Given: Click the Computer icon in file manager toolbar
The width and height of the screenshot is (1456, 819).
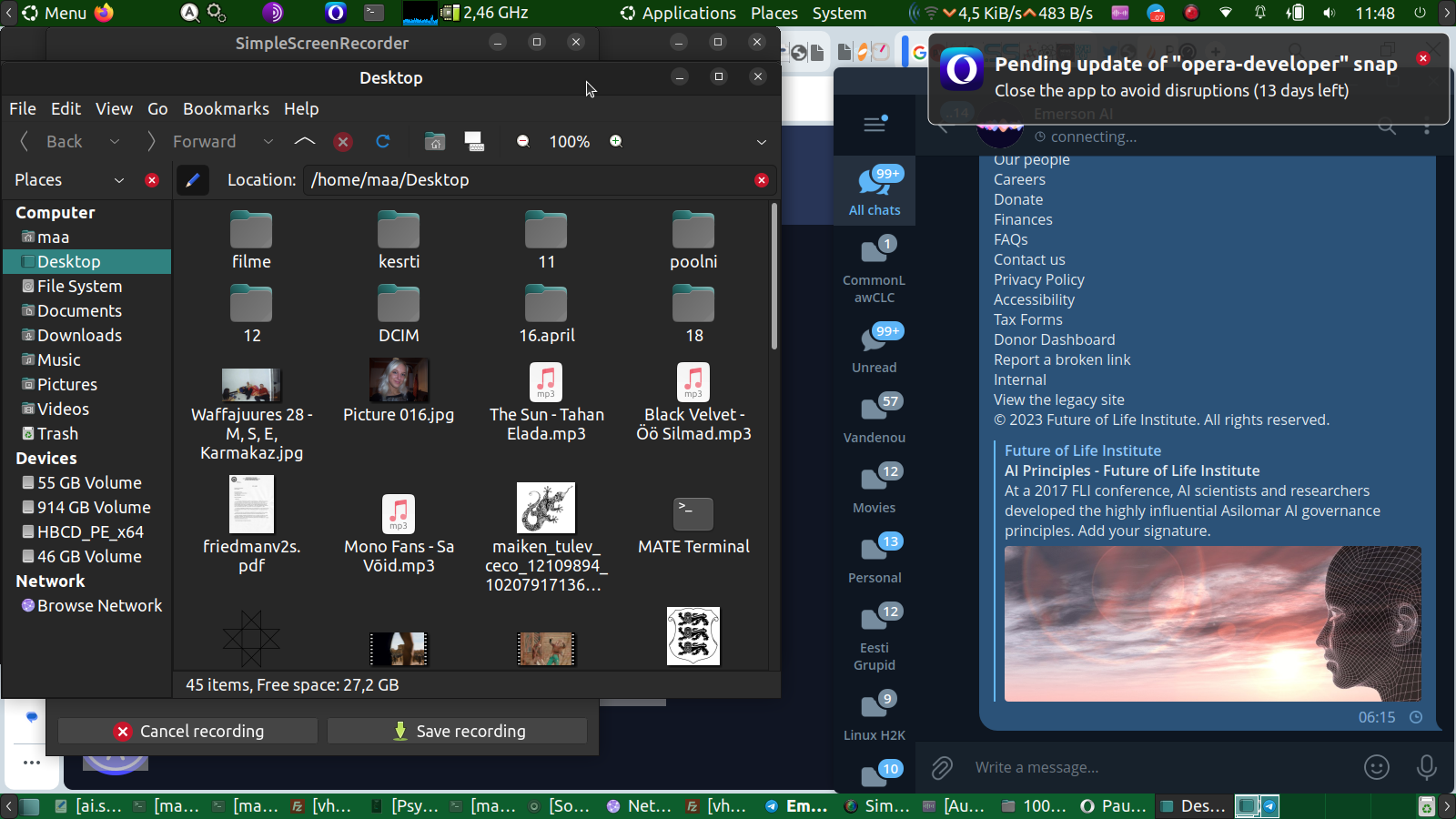Looking at the screenshot, I should click(x=474, y=141).
